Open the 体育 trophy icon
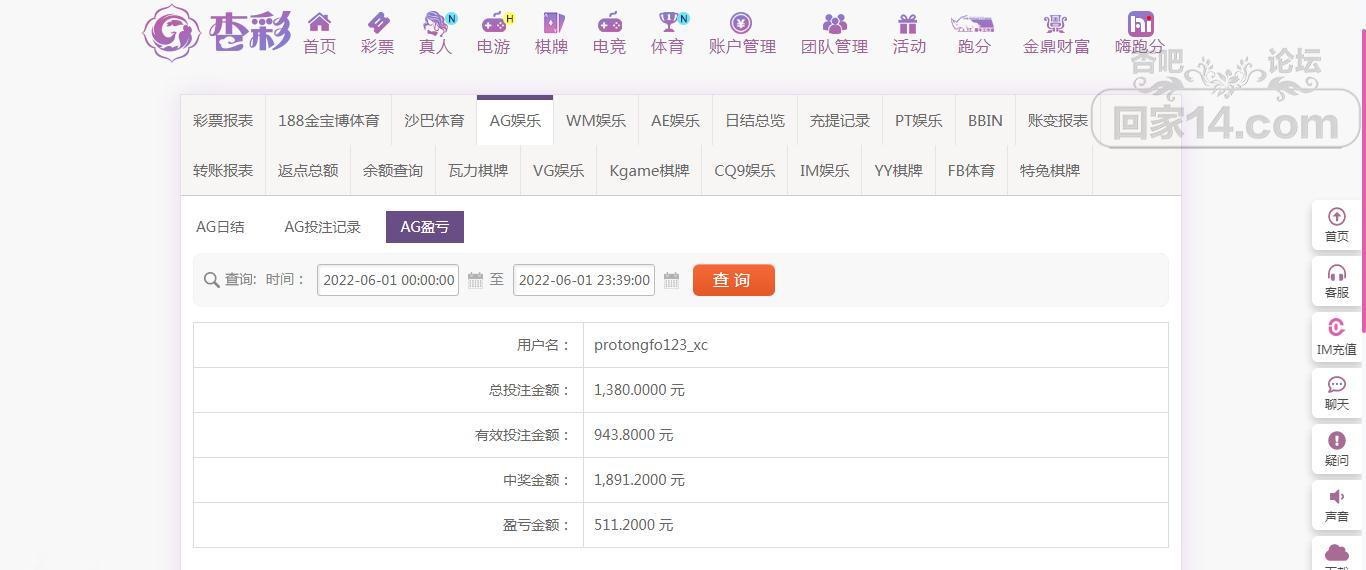Screen dimensions: 1366x570 pyautogui.click(x=667, y=23)
